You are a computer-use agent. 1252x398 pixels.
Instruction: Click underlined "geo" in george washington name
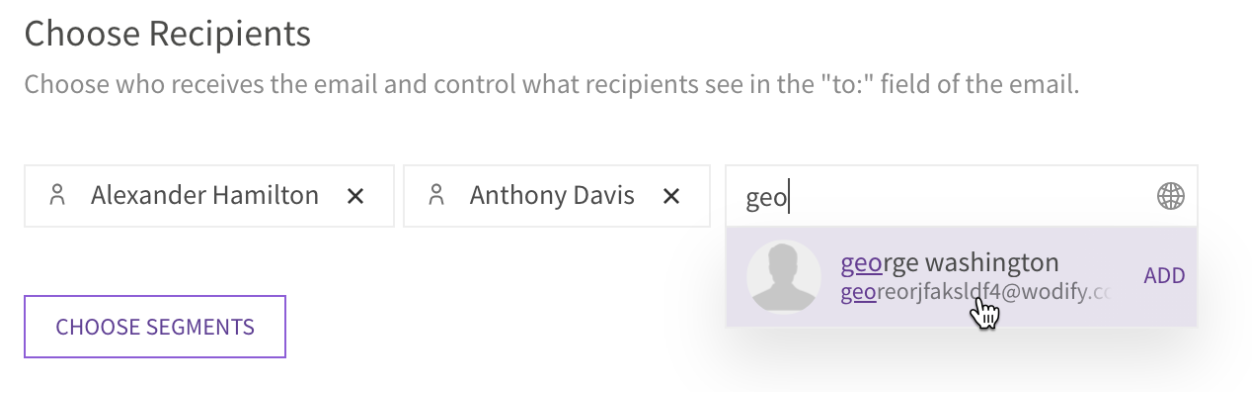(x=861, y=264)
